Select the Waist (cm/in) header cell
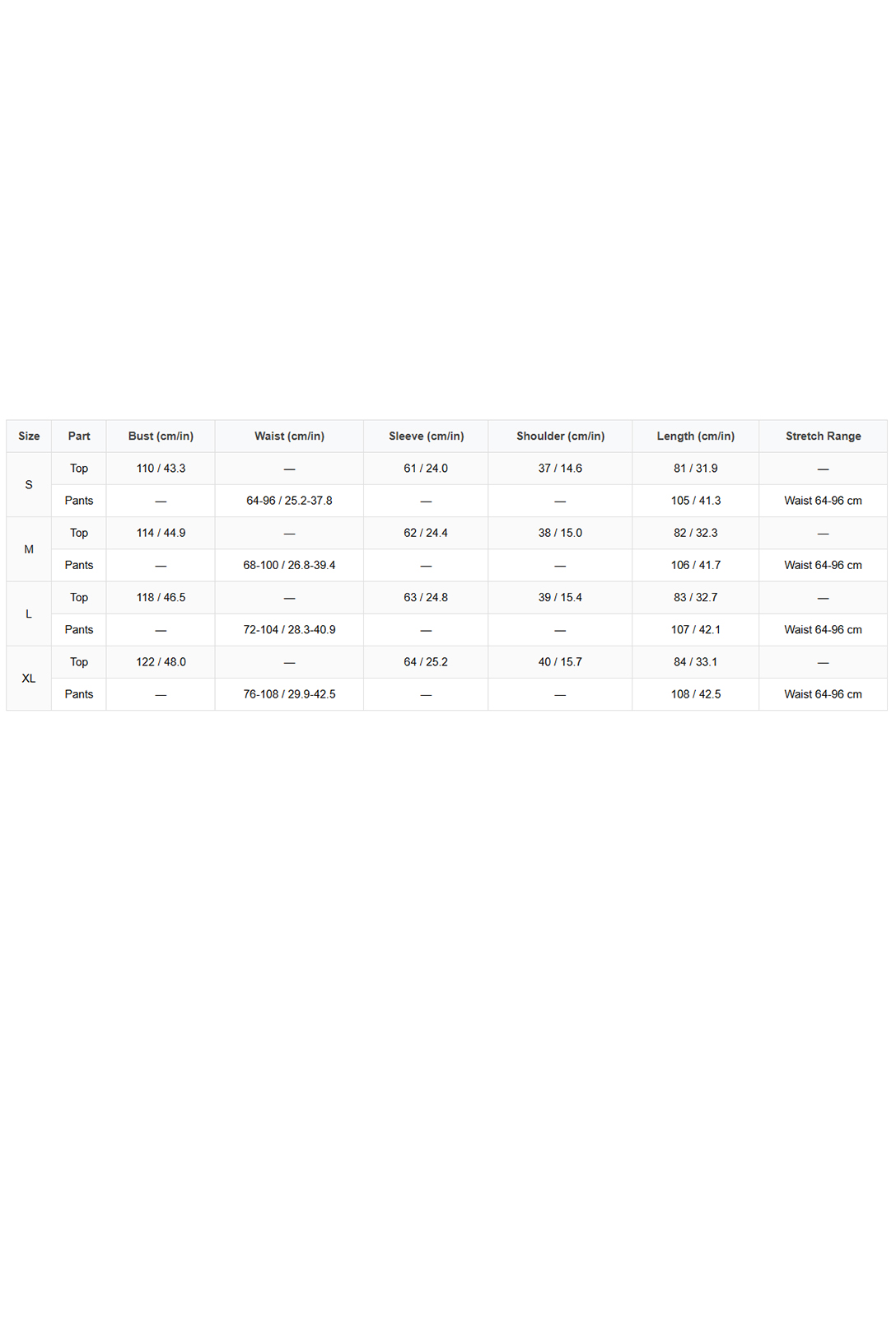Image resolution: width=896 pixels, height=1344 pixels. 289,436
